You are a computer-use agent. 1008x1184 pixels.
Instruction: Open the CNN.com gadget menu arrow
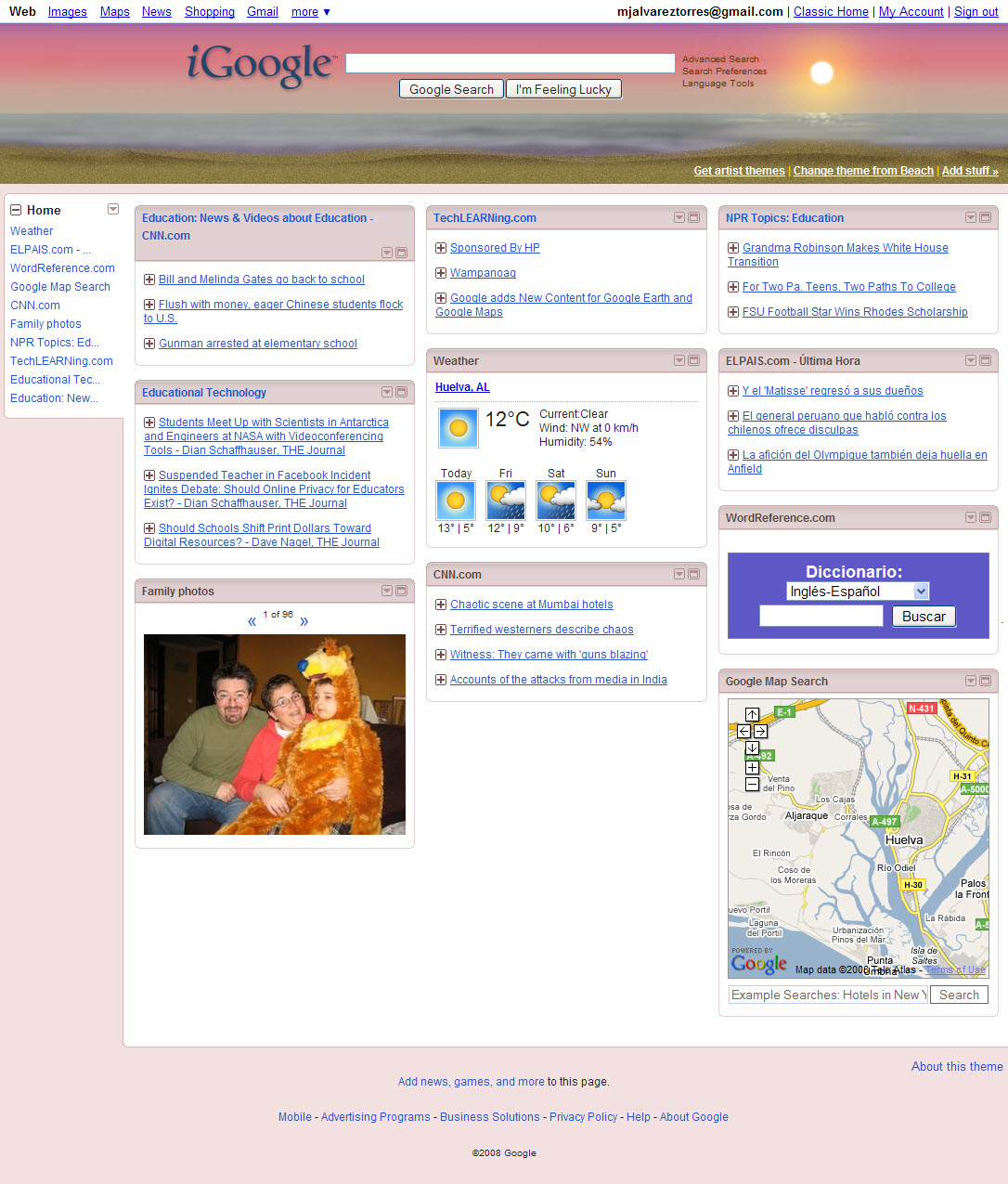(x=679, y=574)
